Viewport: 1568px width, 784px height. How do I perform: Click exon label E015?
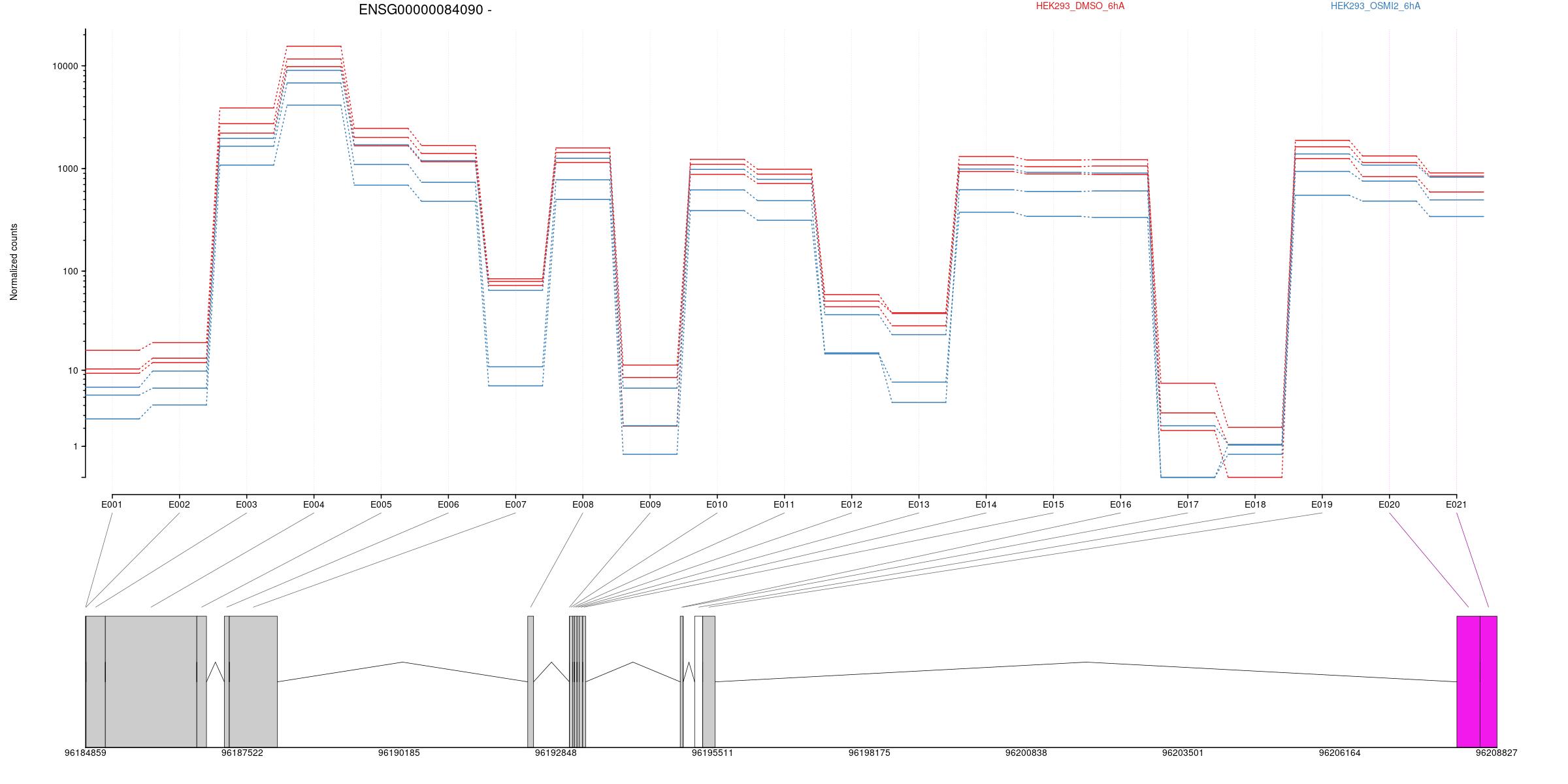[x=1053, y=504]
